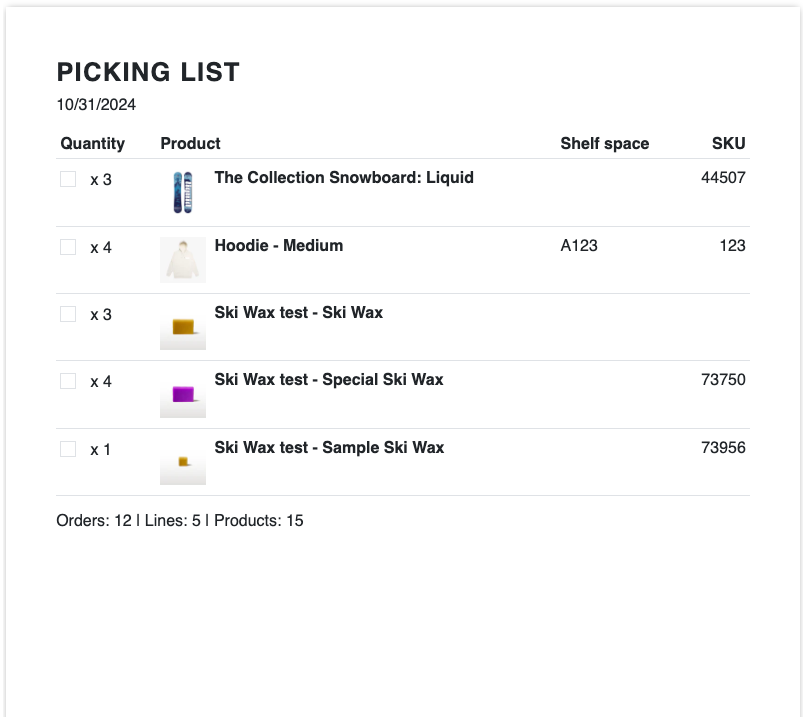Screen dimensions: 806x717
Task: Click the Orders, Lines, Products summary line
Action: [x=180, y=521]
